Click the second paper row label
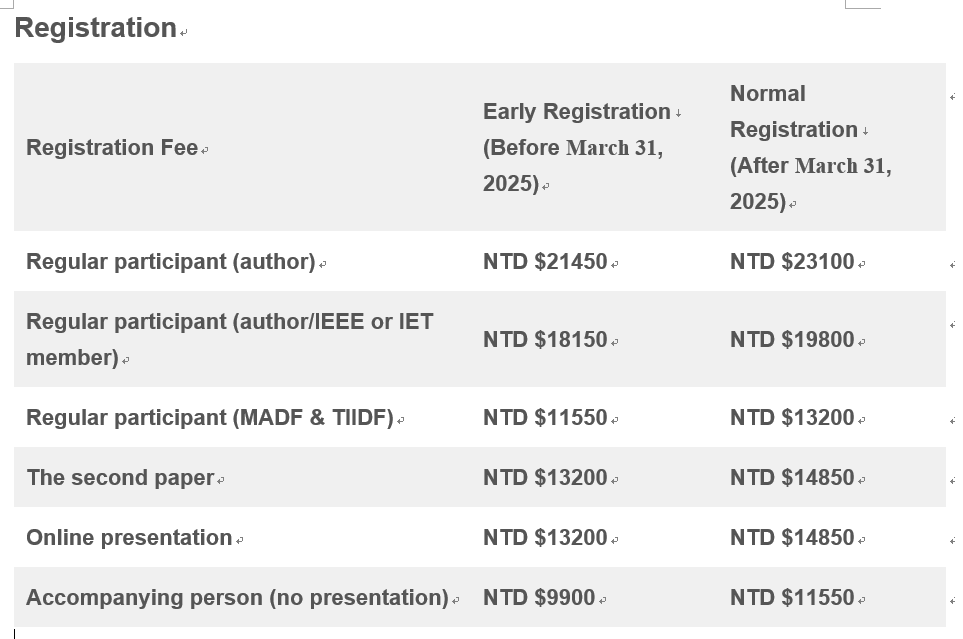963x639 pixels. point(120,478)
